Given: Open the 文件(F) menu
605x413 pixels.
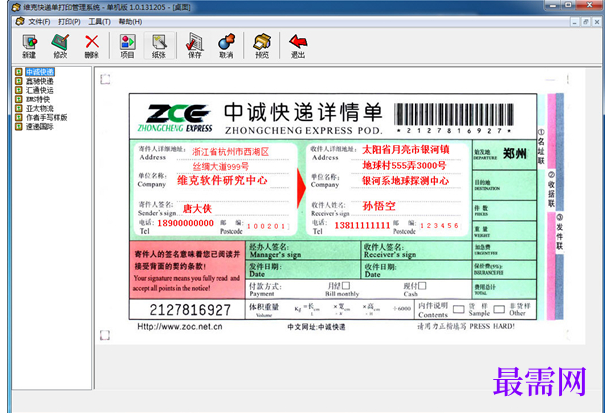Looking at the screenshot, I should [39, 22].
